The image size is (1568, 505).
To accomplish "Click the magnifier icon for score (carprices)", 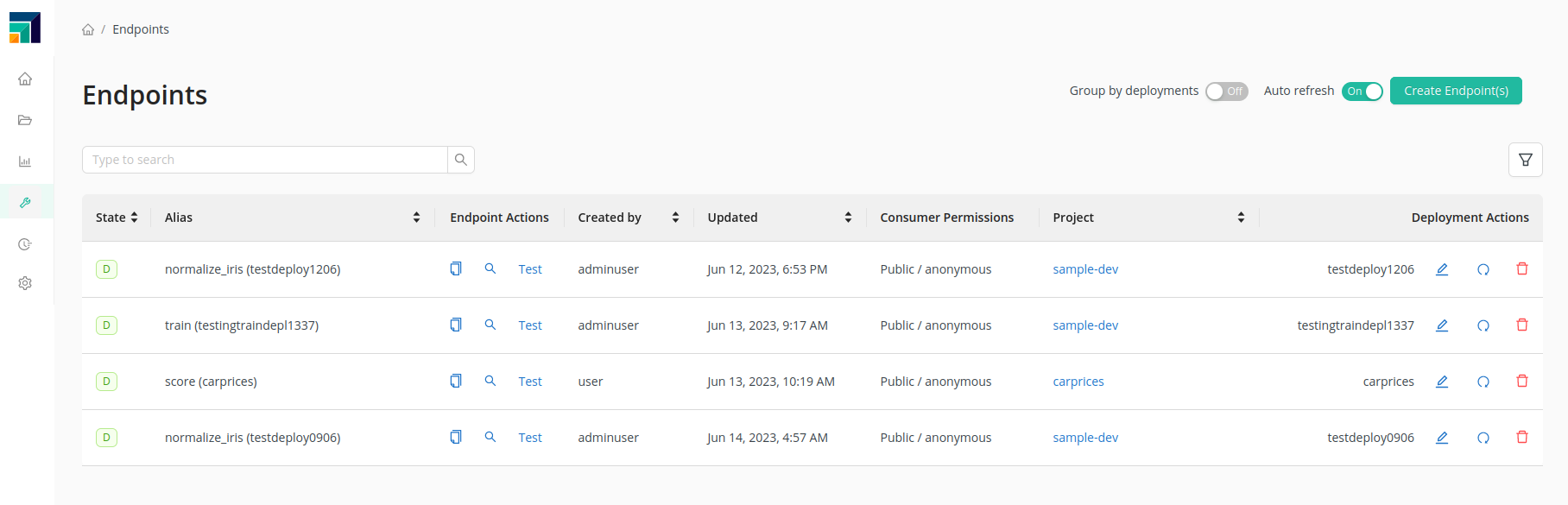I will (x=490, y=381).
